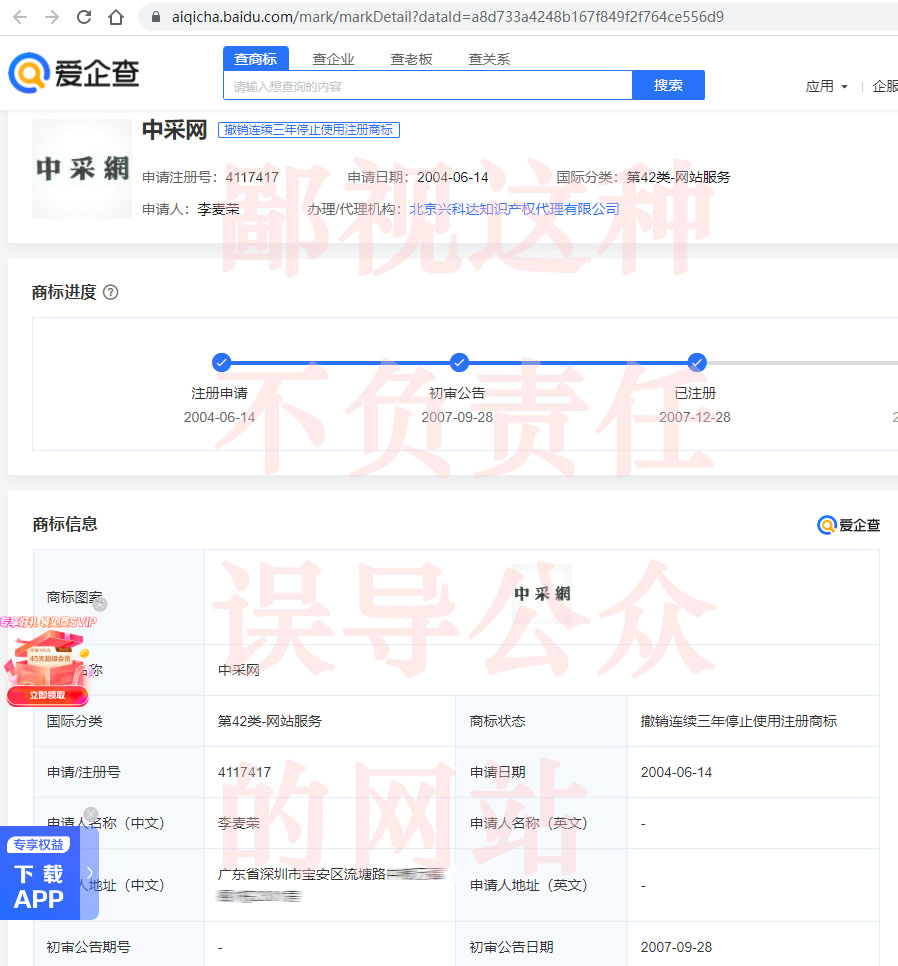Close the 下载APP floating banner
The width and height of the screenshot is (898, 966).
click(x=91, y=815)
